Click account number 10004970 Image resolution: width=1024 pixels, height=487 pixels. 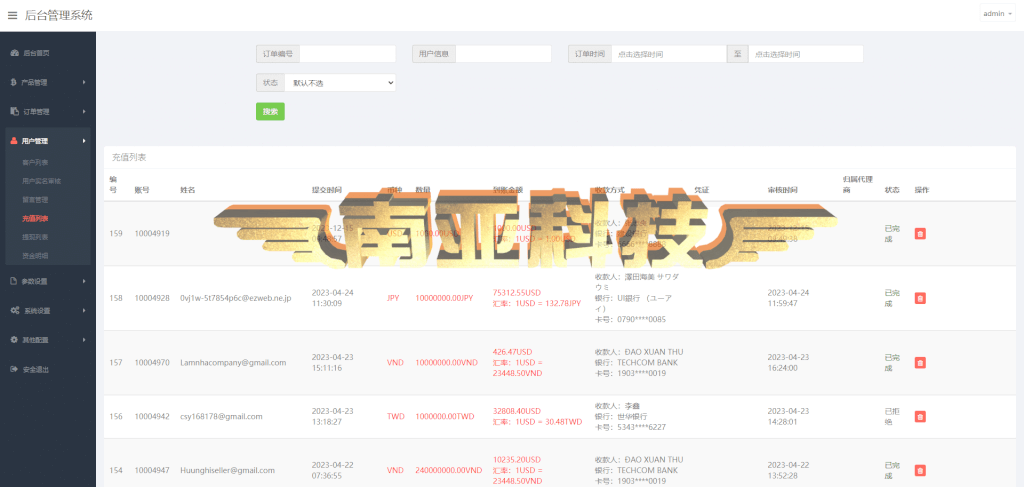pyautogui.click(x=152, y=362)
